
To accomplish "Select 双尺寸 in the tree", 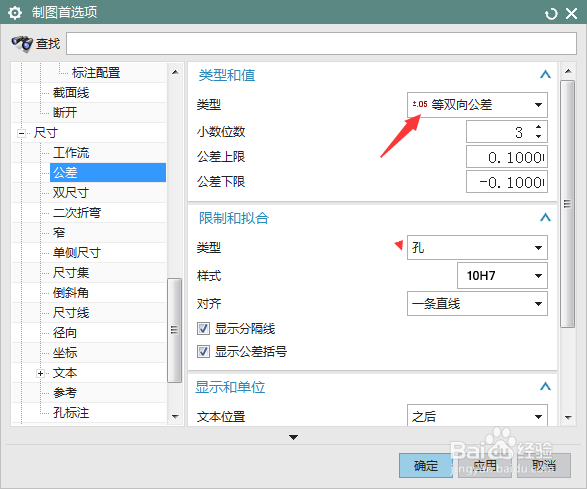I will tap(71, 192).
